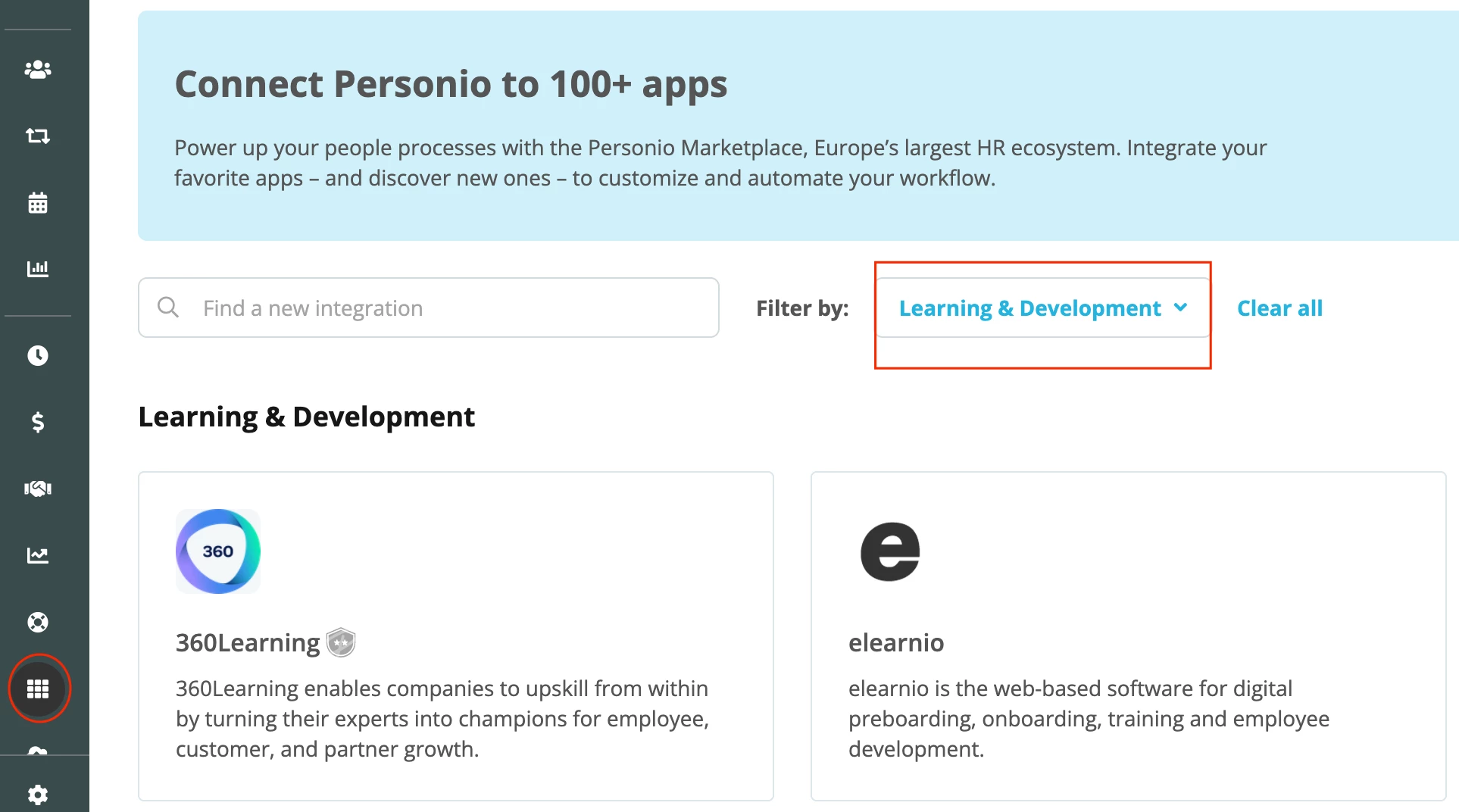Click the Clear all link
The image size is (1459, 812).
pyautogui.click(x=1279, y=308)
